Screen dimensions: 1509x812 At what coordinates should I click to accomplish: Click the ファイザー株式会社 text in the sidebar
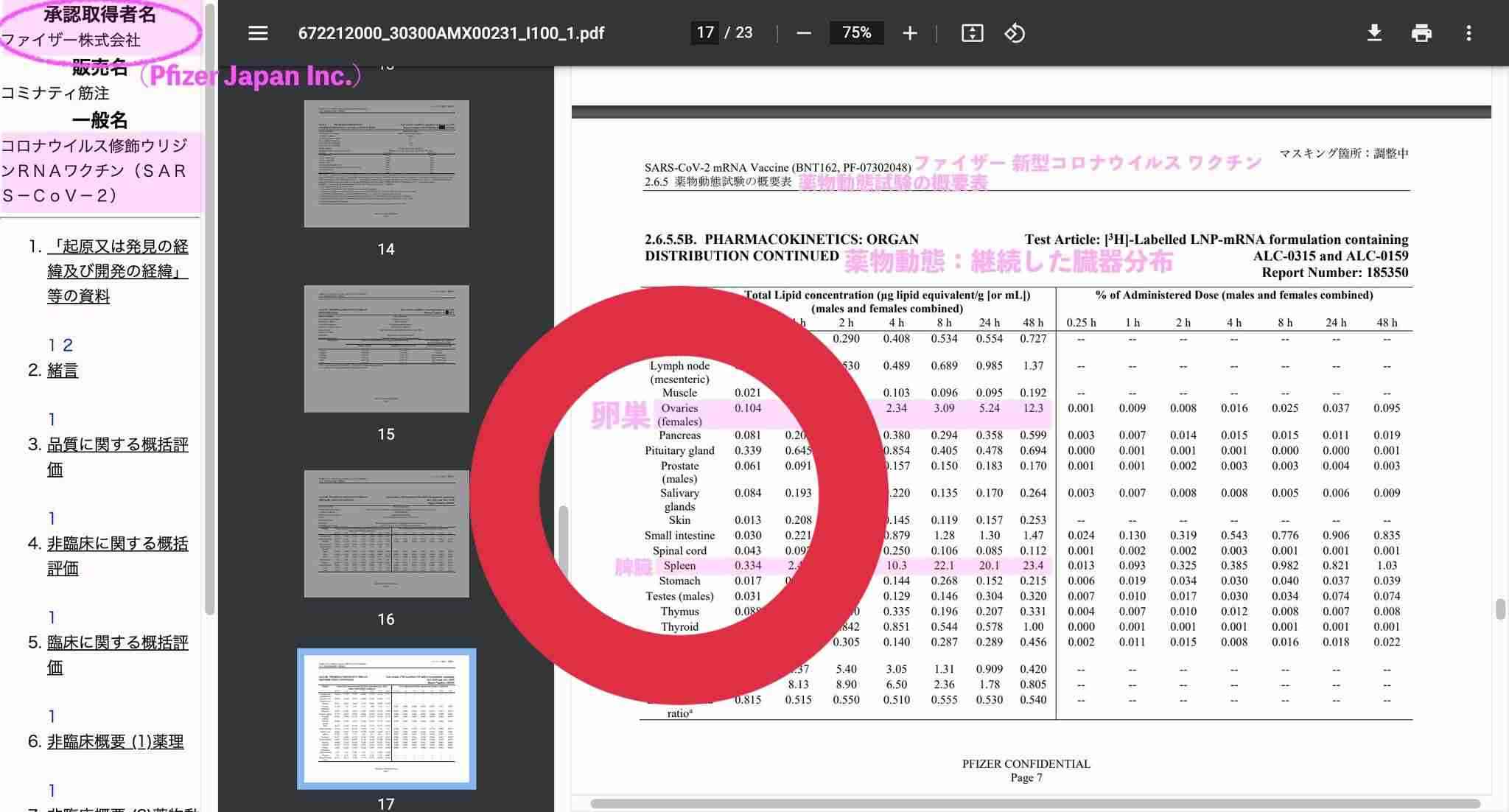70,40
